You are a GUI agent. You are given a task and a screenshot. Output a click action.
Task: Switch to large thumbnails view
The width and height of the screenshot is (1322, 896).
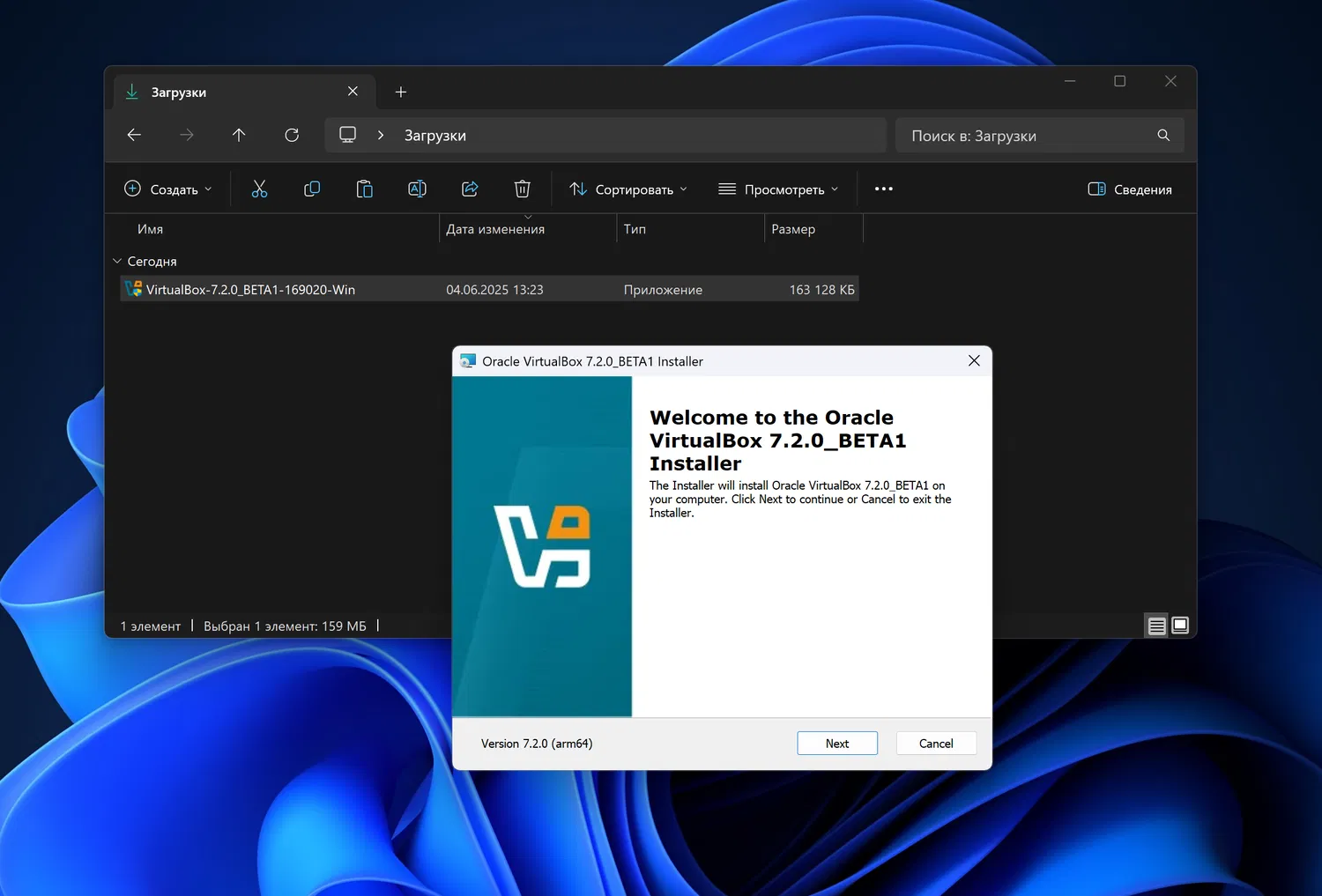coord(1180,626)
